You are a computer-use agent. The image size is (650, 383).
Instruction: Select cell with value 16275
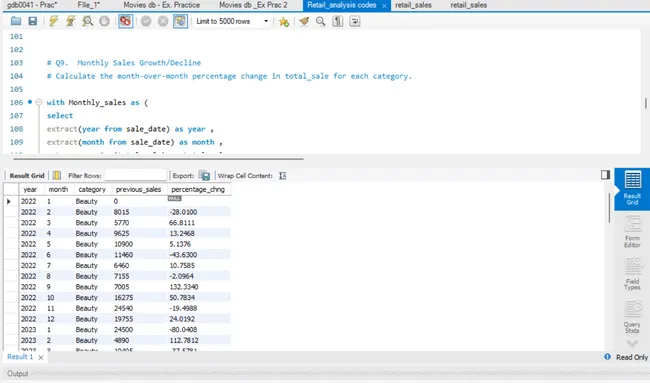(x=139, y=298)
